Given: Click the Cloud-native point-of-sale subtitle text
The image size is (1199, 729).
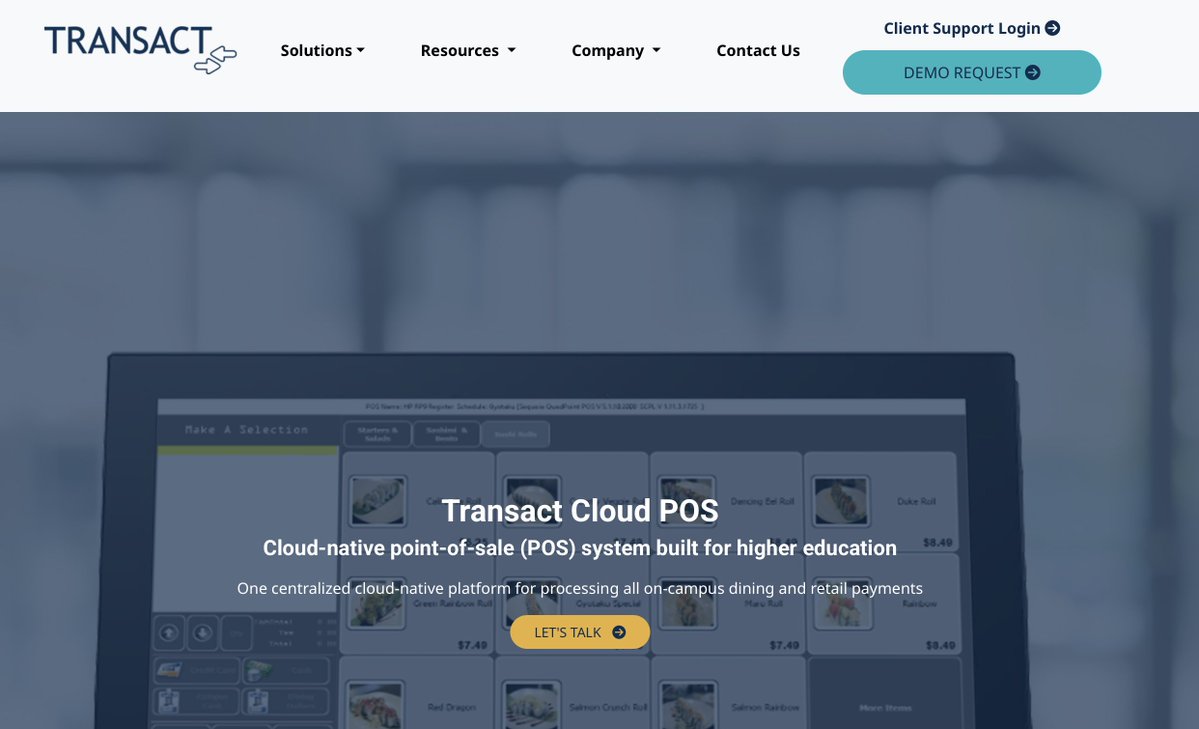Looking at the screenshot, I should click(x=580, y=548).
